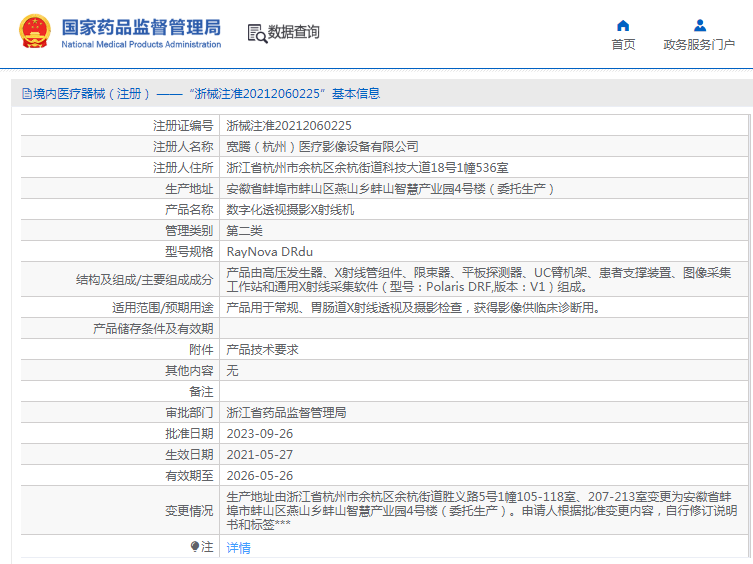753x564 pixels.
Task: Click the 产品名称 row label
Action: coord(189,210)
